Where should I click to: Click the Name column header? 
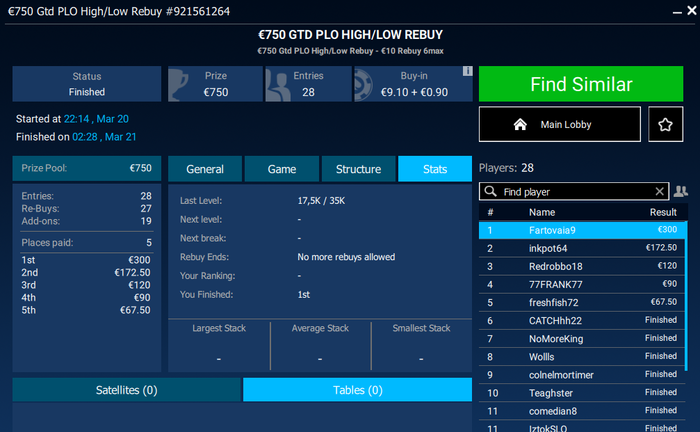[x=542, y=212]
